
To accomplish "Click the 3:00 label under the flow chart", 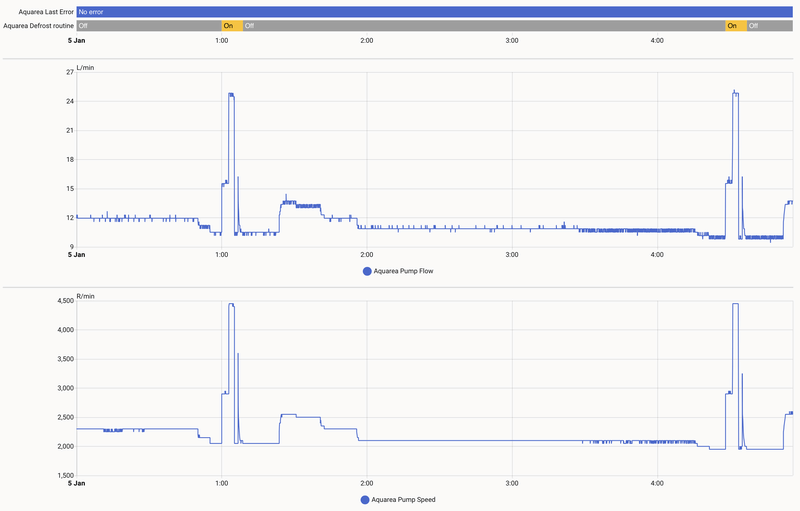I will 512,254.
